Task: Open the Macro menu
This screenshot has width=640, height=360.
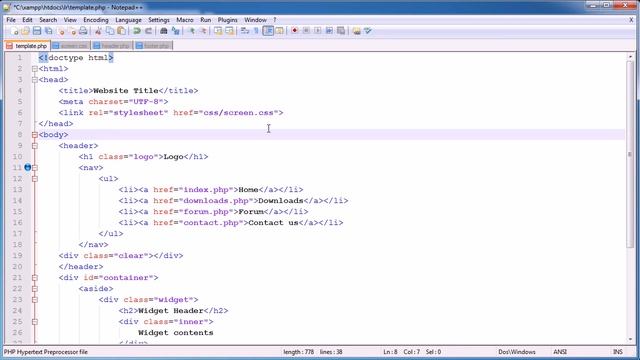Action: coord(185,20)
